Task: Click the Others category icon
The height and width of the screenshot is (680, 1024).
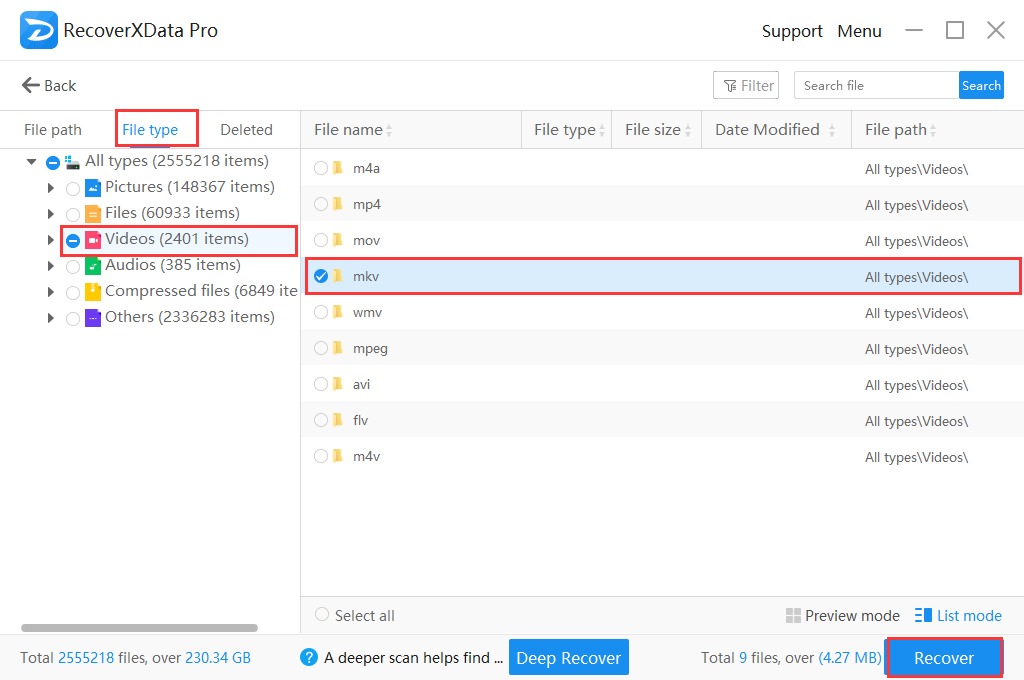Action: 93,317
